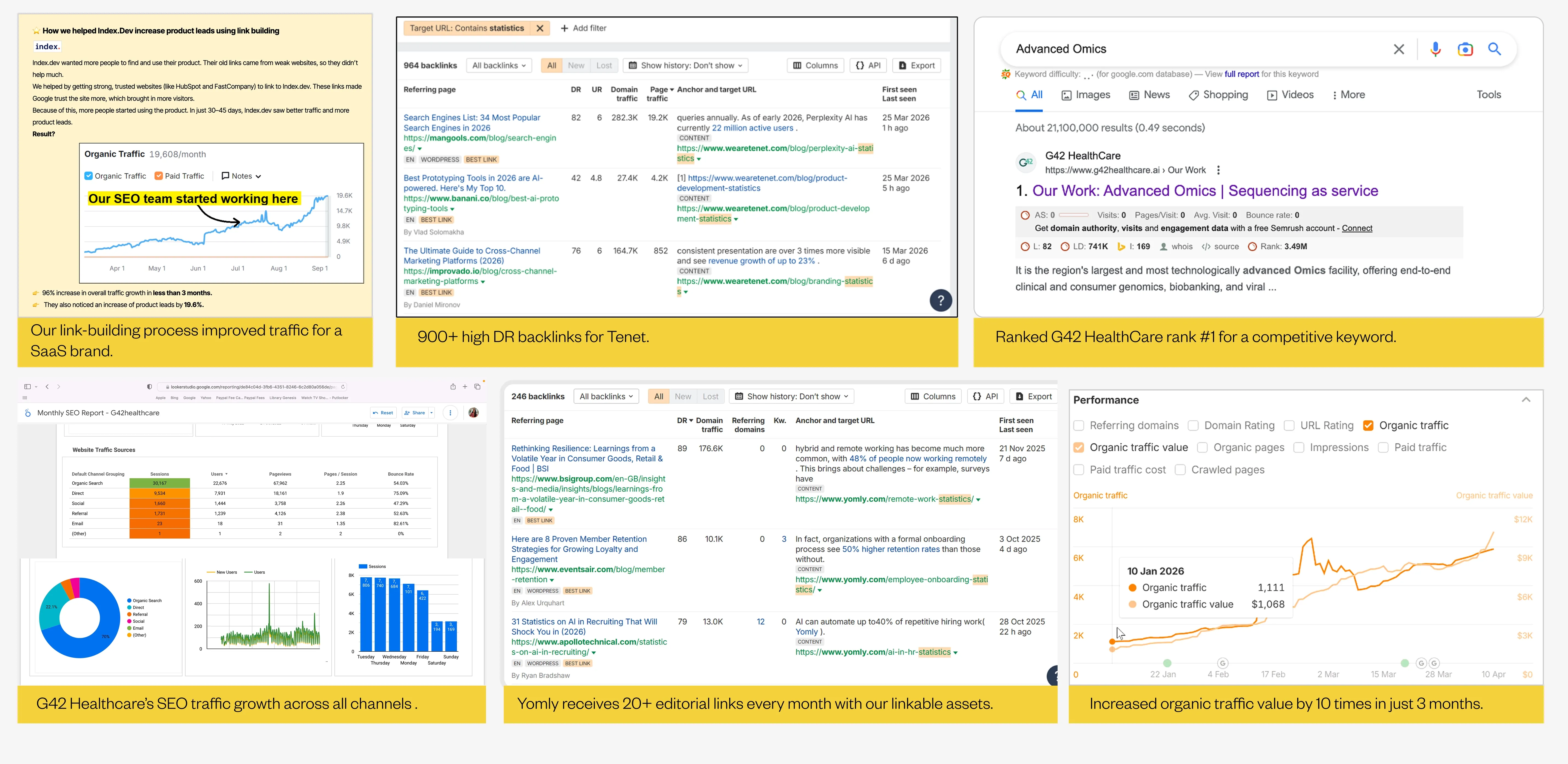Click the G update marker near 4 Feb
Screen dimensions: 1568x764
point(1223,663)
